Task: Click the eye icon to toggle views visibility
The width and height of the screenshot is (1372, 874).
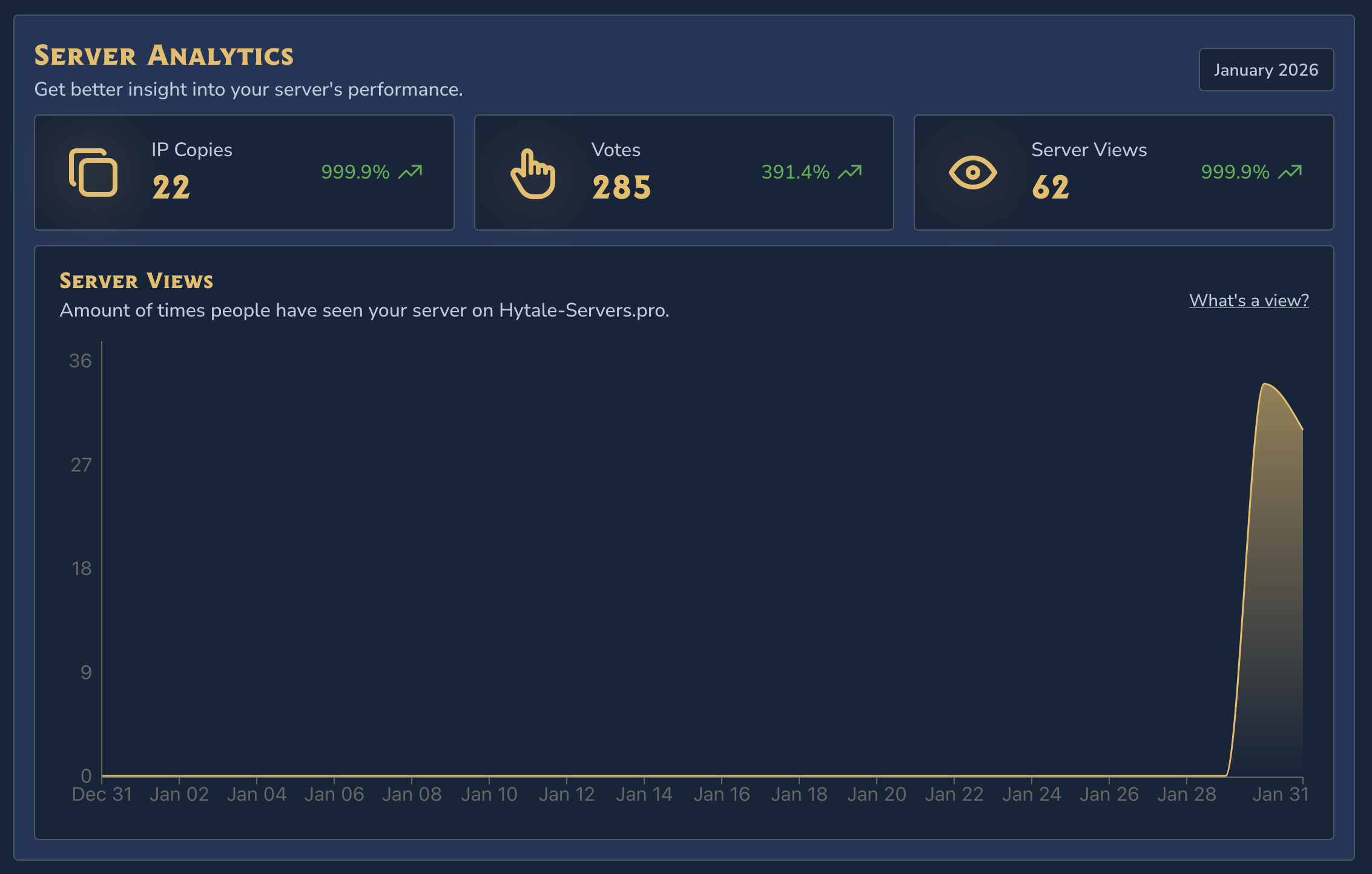Action: click(972, 172)
